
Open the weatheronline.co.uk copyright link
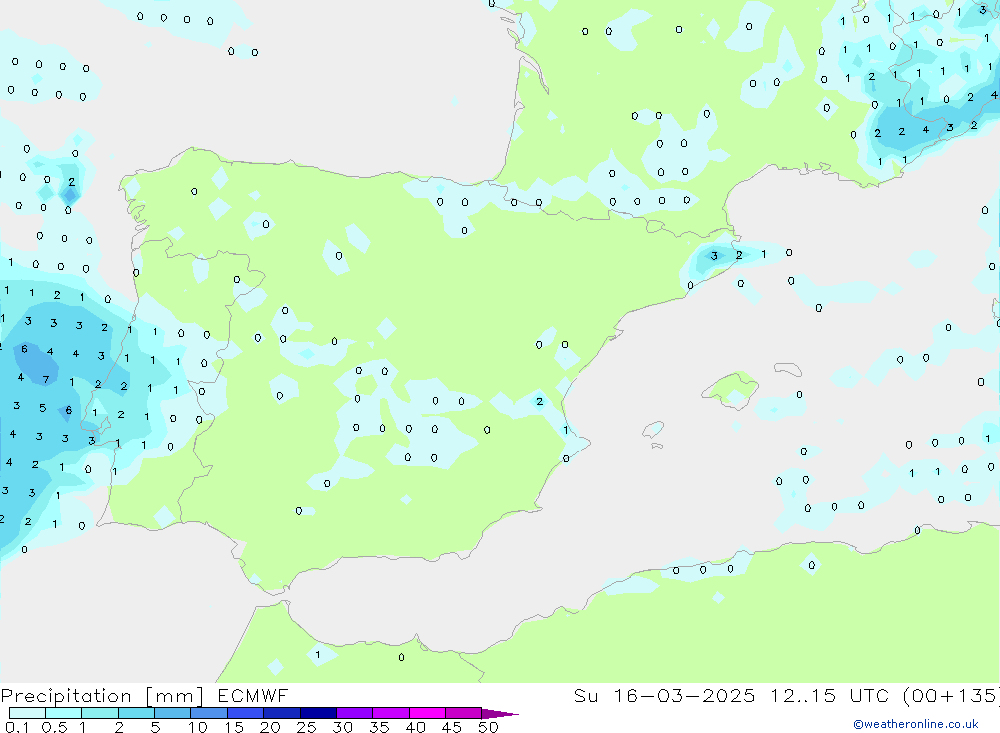(x=915, y=724)
